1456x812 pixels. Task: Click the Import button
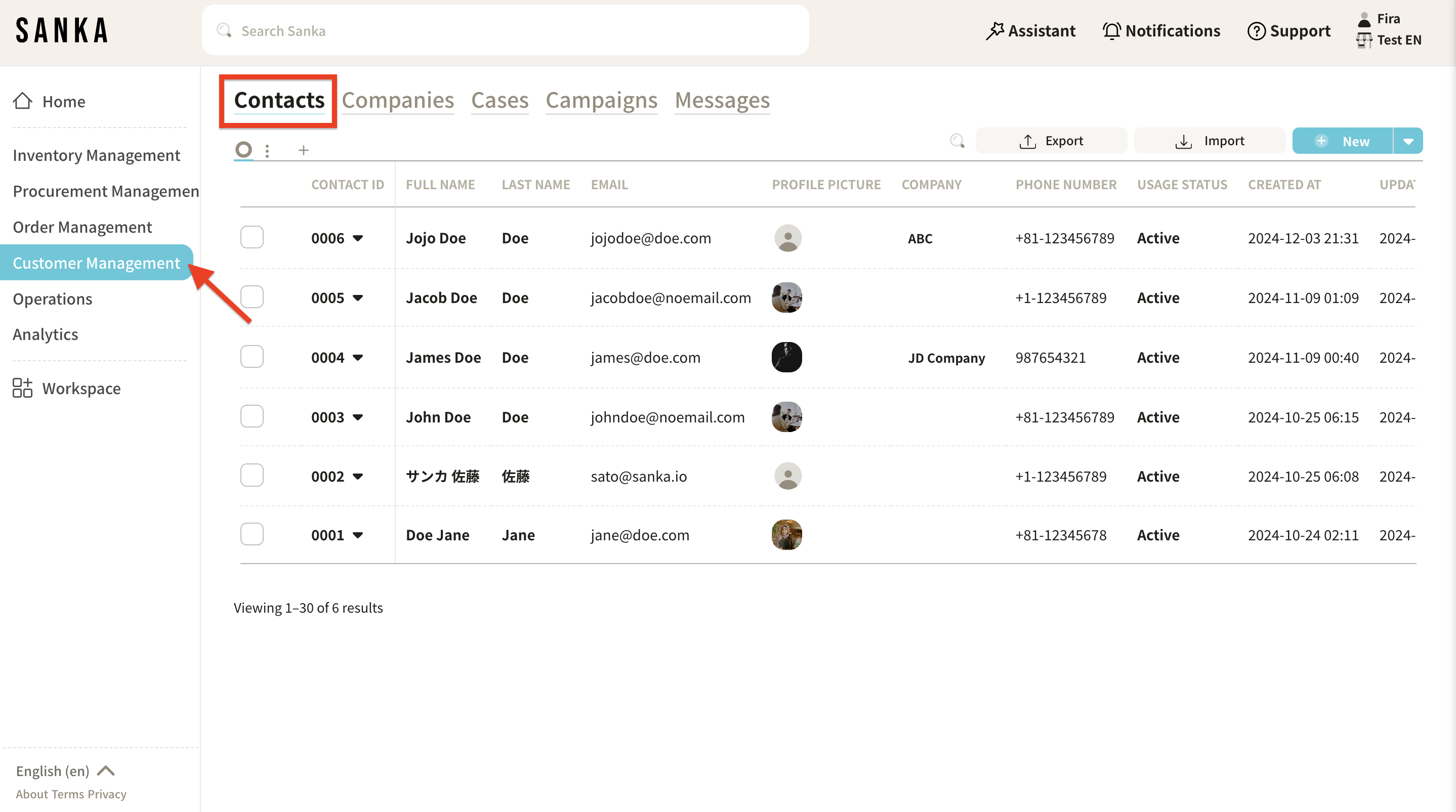1210,141
